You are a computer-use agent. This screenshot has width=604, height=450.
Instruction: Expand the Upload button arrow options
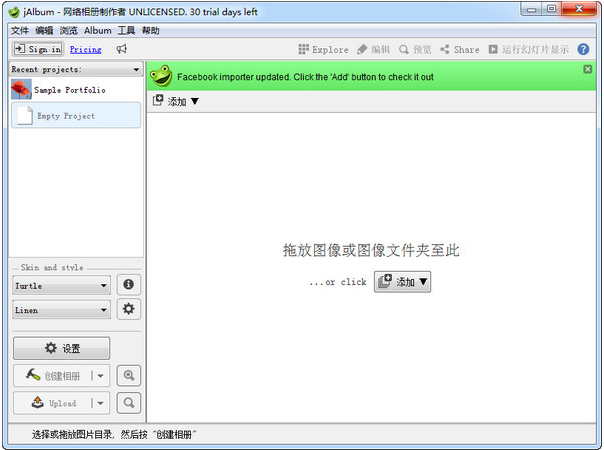(100, 403)
